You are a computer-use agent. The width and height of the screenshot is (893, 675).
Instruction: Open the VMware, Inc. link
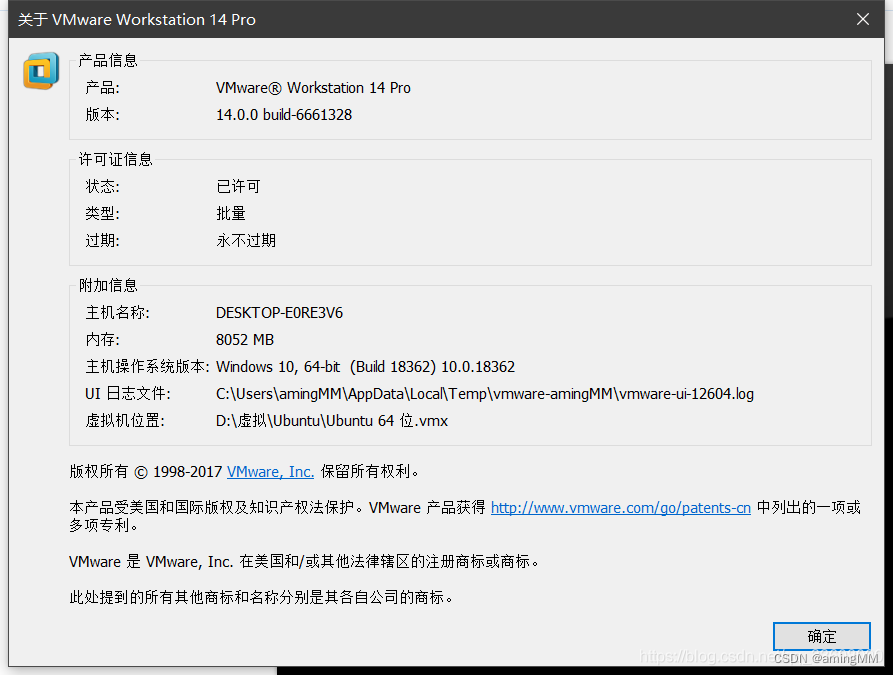click(x=271, y=472)
